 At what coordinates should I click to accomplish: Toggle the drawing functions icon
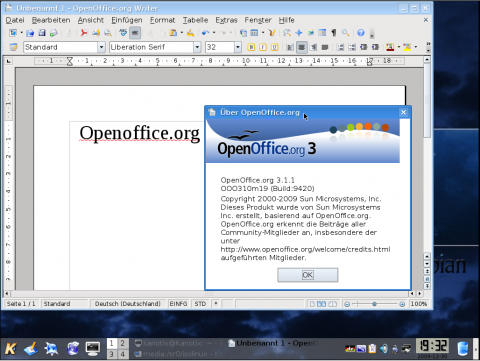(x=272, y=33)
